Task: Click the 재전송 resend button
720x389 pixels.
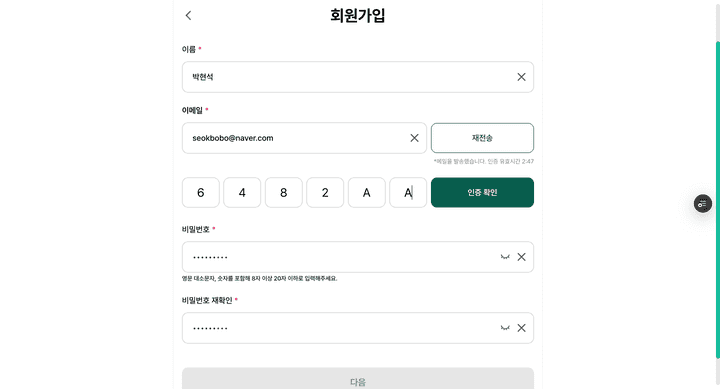Action: [x=482, y=138]
